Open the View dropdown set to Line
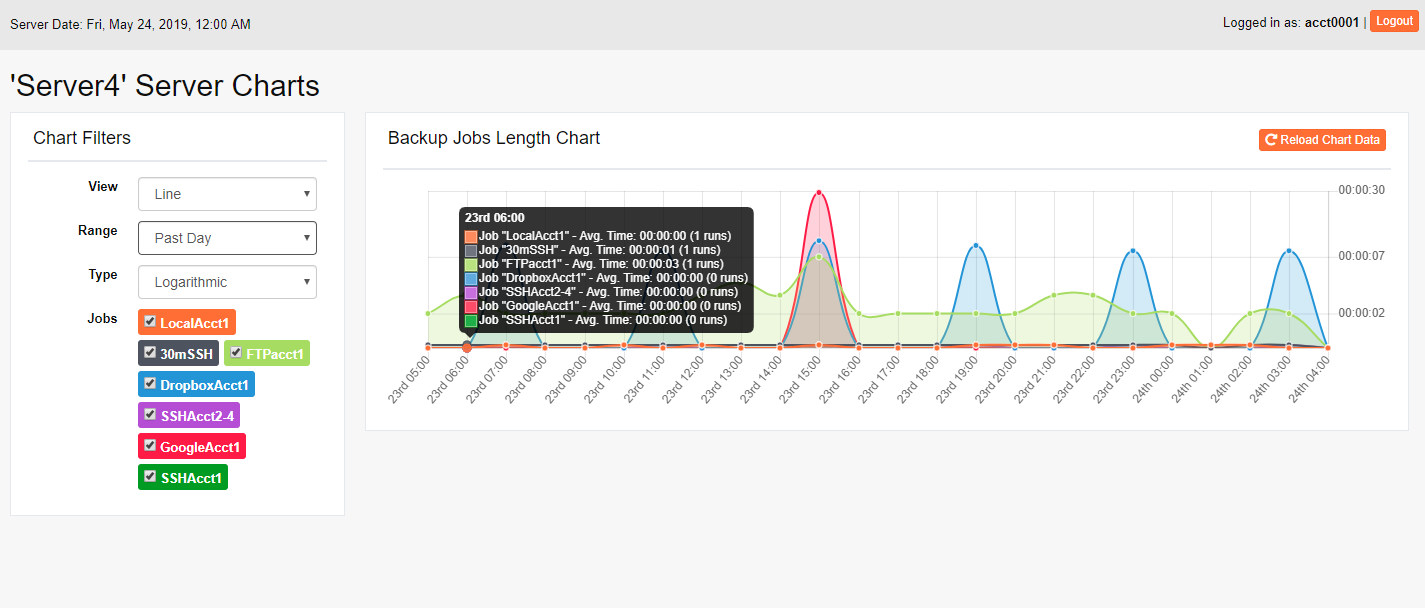The width and height of the screenshot is (1425, 608). (x=227, y=194)
